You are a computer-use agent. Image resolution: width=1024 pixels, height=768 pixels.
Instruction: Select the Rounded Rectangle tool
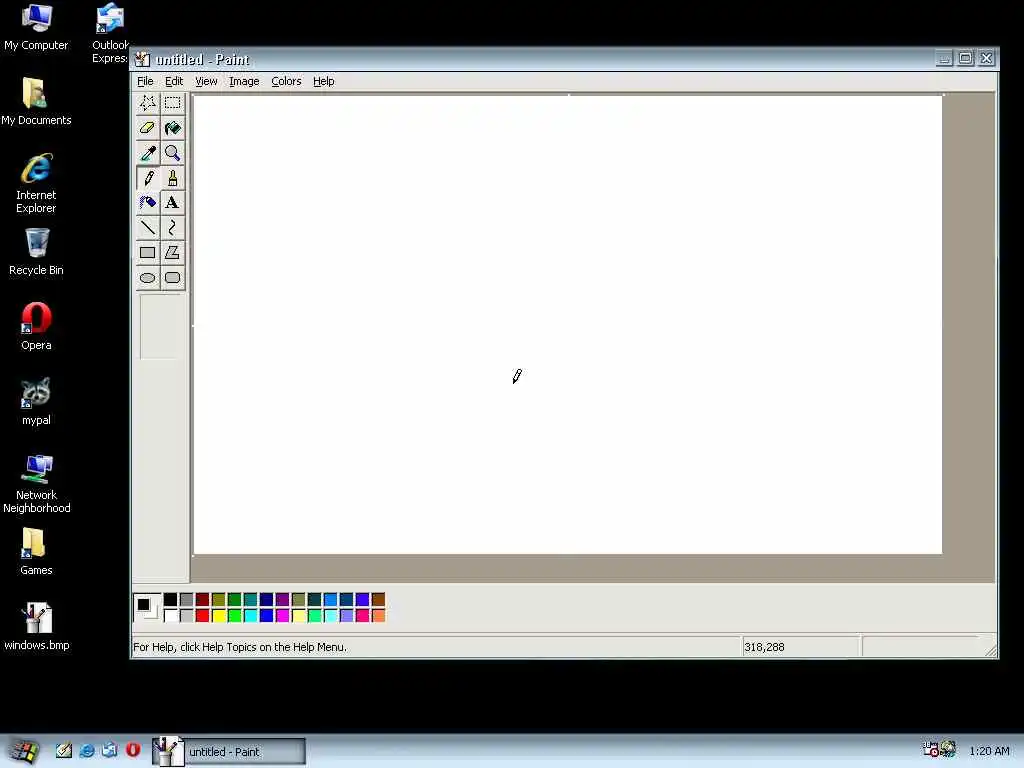[172, 278]
